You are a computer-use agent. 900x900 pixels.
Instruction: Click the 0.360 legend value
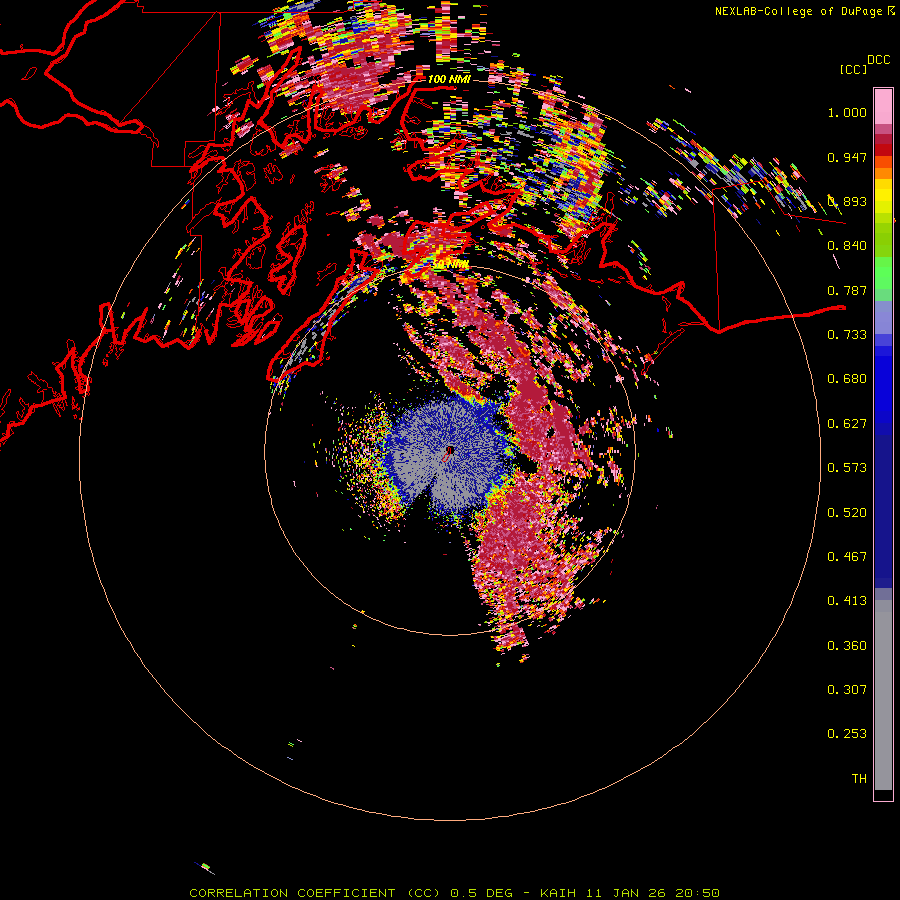[x=847, y=646]
